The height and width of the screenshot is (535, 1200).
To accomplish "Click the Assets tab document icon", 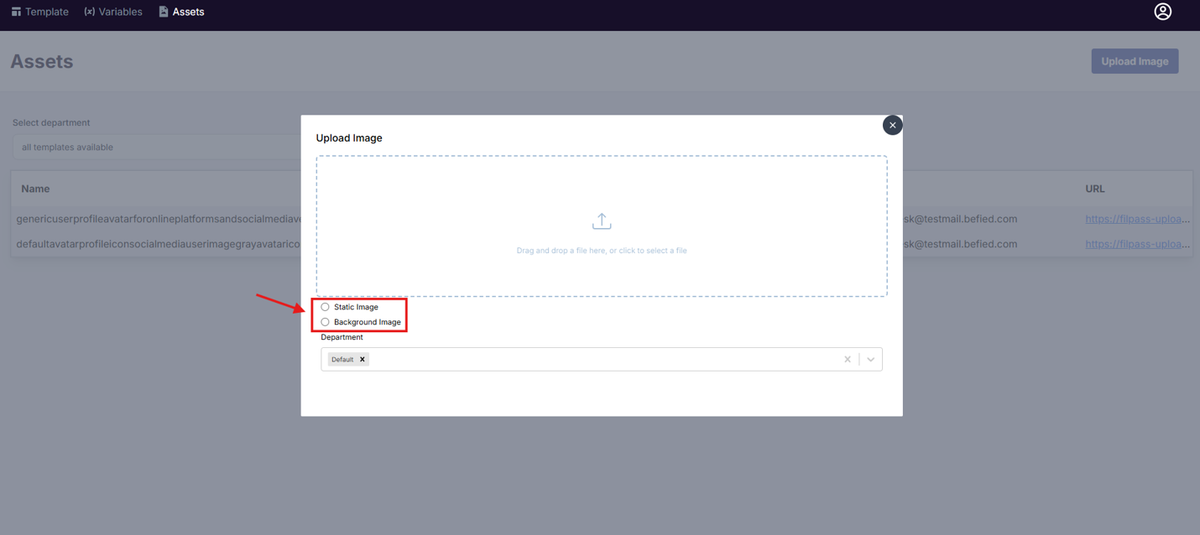I will tap(163, 12).
